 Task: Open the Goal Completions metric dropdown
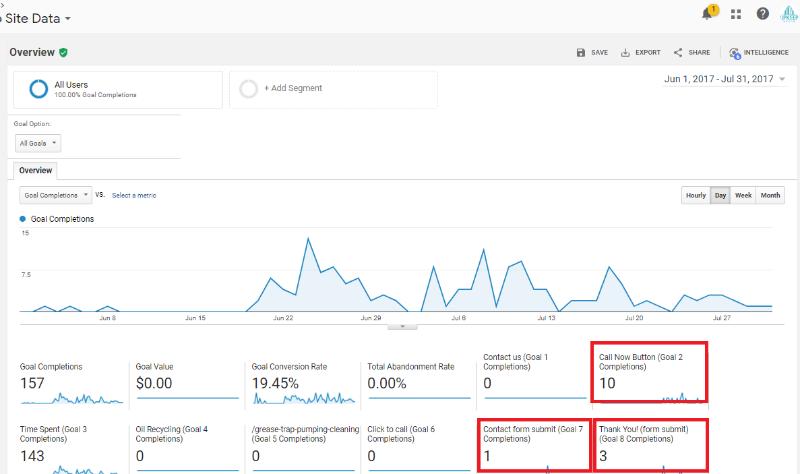[56, 195]
